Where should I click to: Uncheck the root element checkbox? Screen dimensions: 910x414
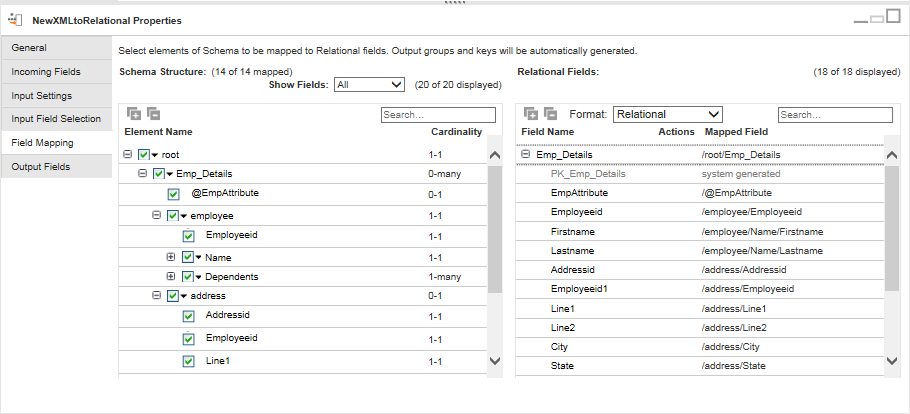pyautogui.click(x=144, y=155)
